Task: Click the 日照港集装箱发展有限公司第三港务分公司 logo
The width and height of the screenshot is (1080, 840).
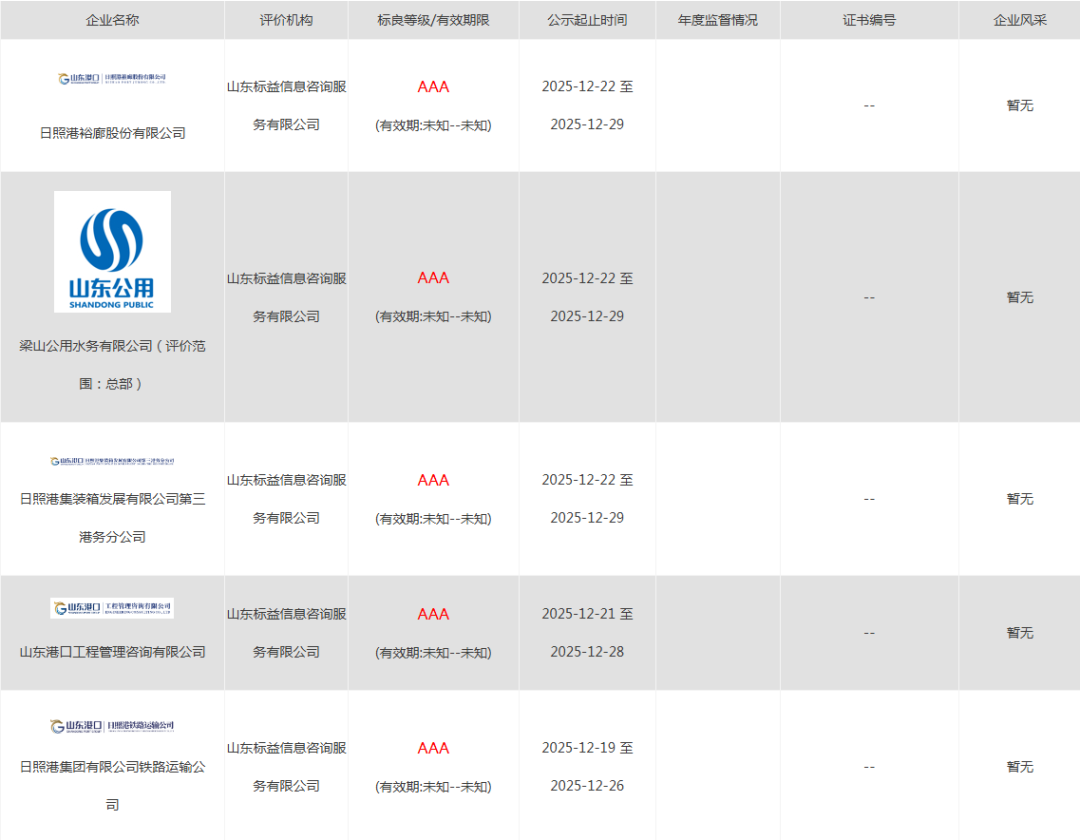Action: tap(112, 461)
